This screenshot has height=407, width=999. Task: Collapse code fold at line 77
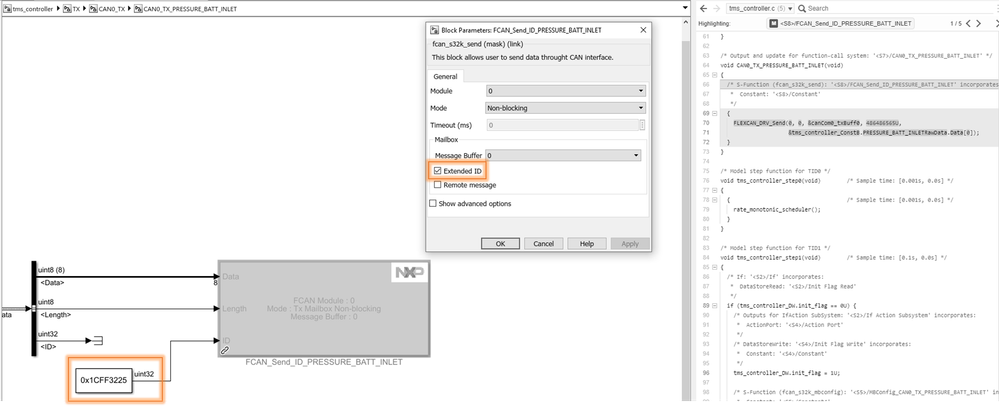717,190
